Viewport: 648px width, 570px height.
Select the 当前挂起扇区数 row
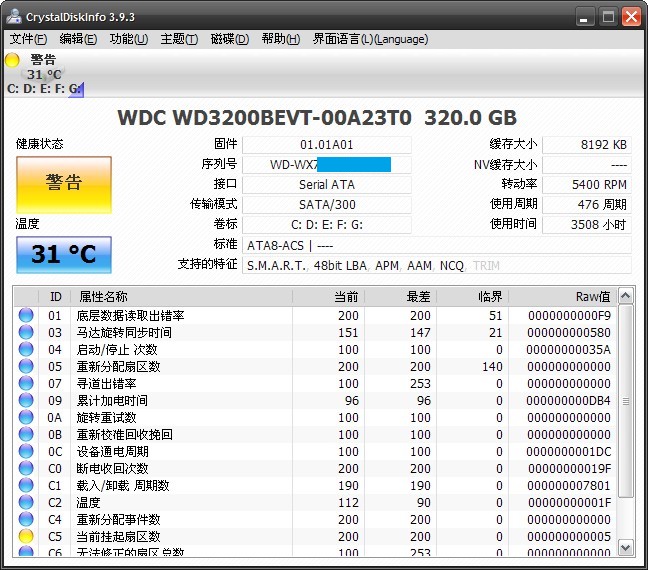click(315, 536)
